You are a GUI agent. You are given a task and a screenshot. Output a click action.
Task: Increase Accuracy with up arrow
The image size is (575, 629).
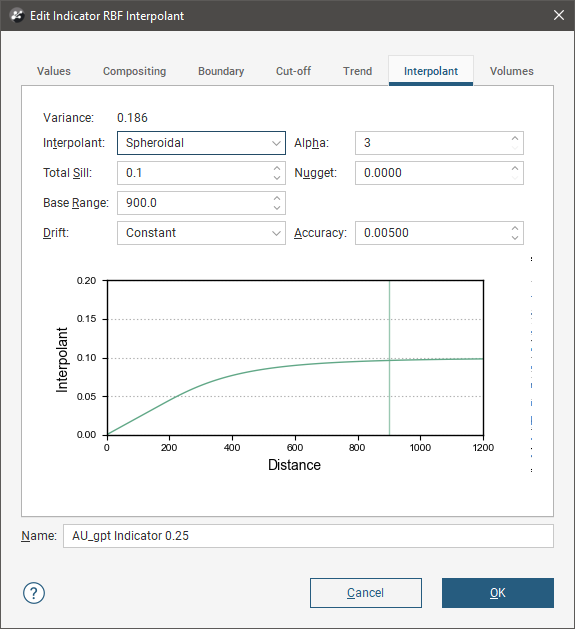click(515, 228)
